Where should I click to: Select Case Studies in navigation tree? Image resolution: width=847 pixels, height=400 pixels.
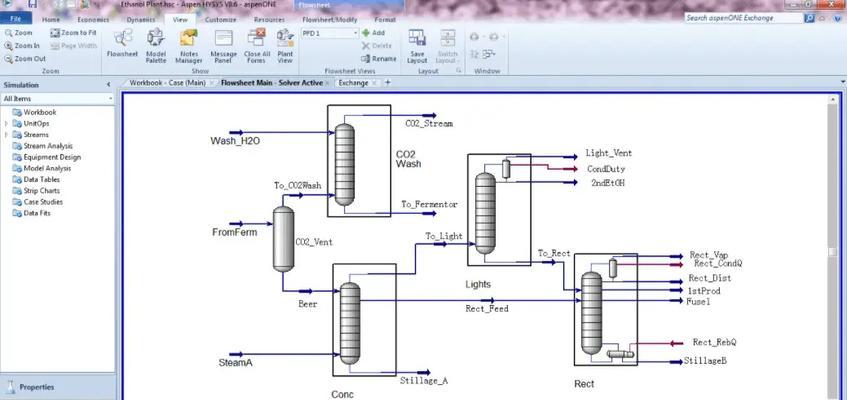tap(43, 202)
